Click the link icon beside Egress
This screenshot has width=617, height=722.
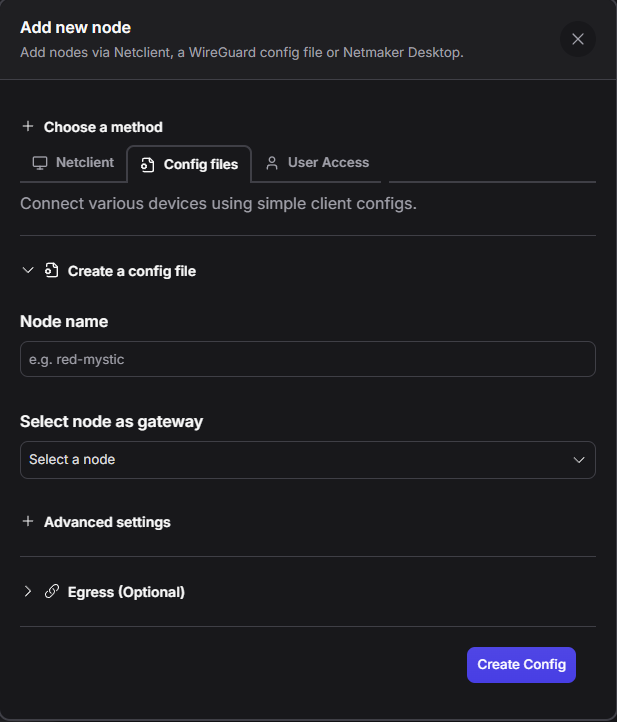tap(52, 592)
